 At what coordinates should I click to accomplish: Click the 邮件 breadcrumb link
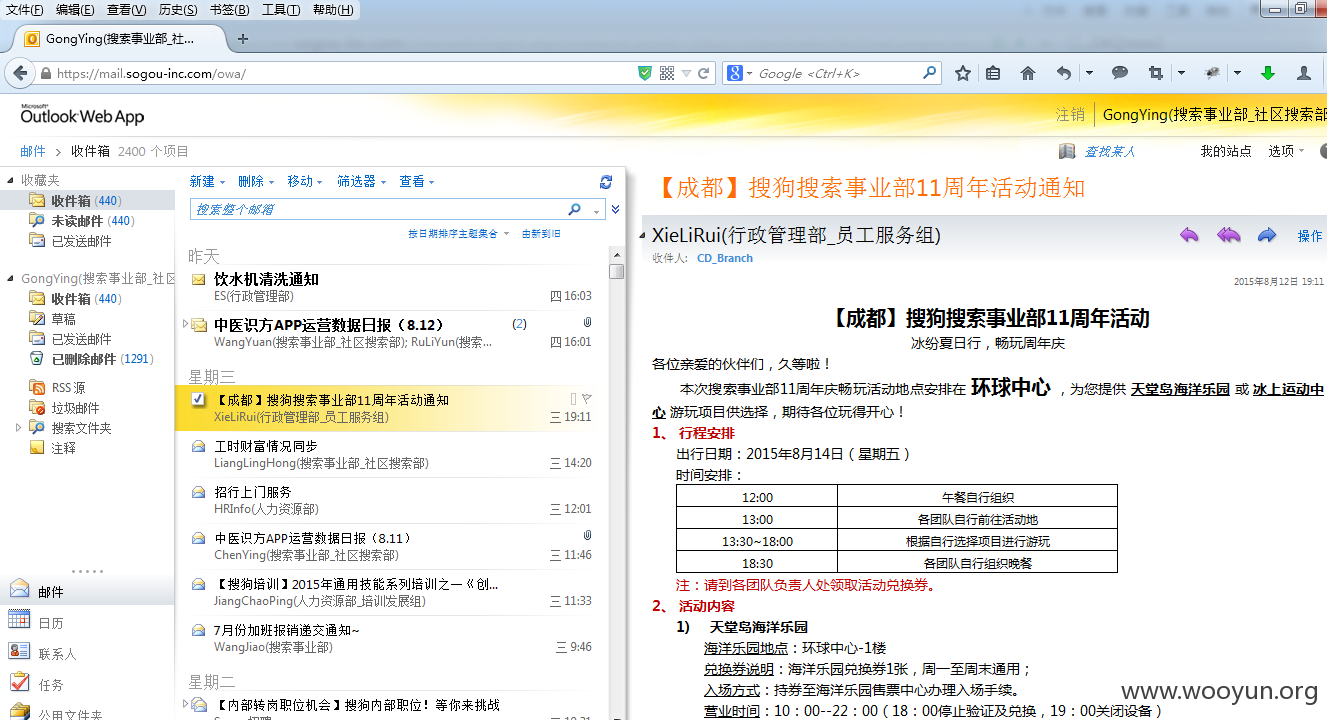[33, 151]
